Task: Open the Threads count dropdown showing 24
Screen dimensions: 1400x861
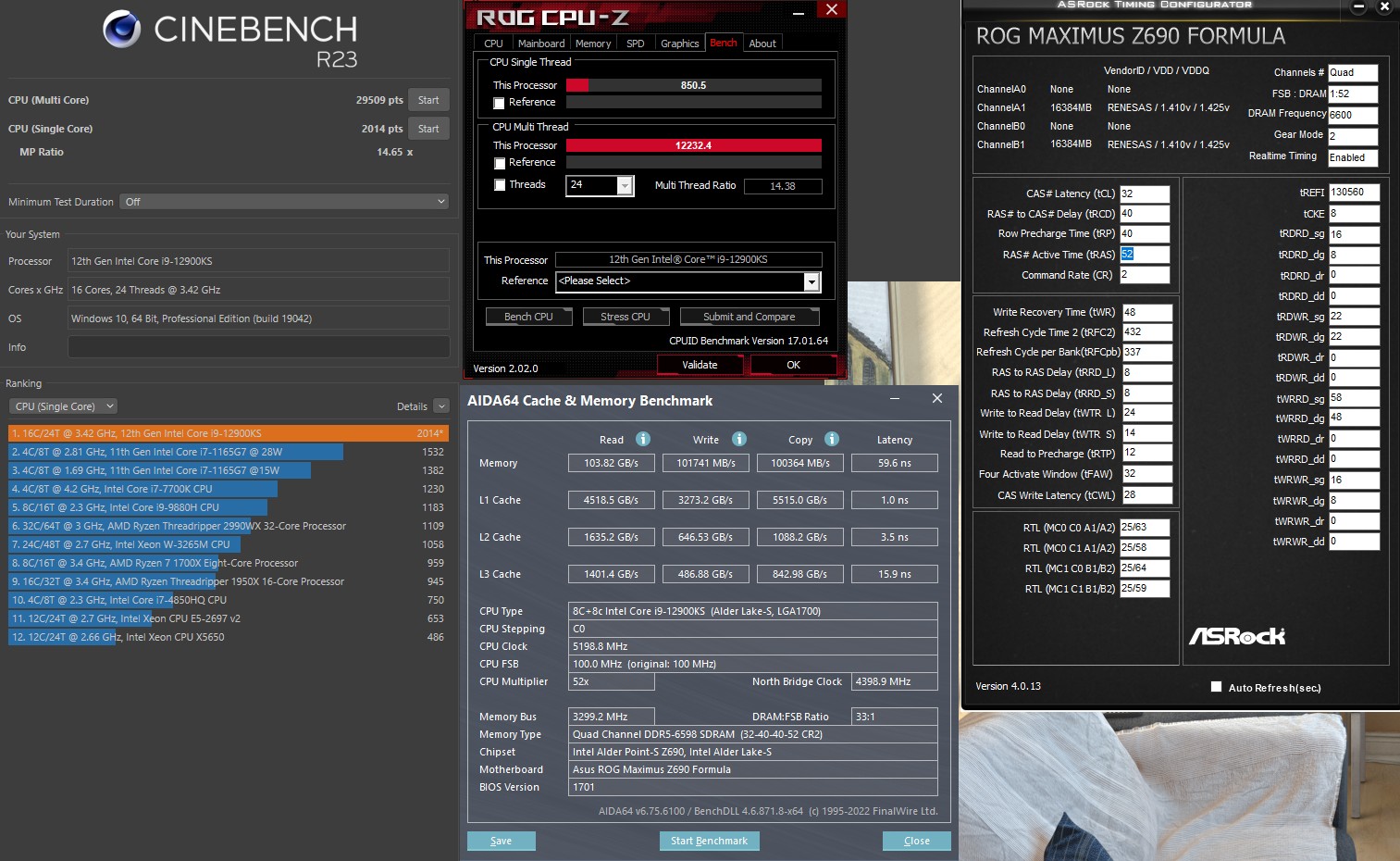Action: tap(626, 186)
